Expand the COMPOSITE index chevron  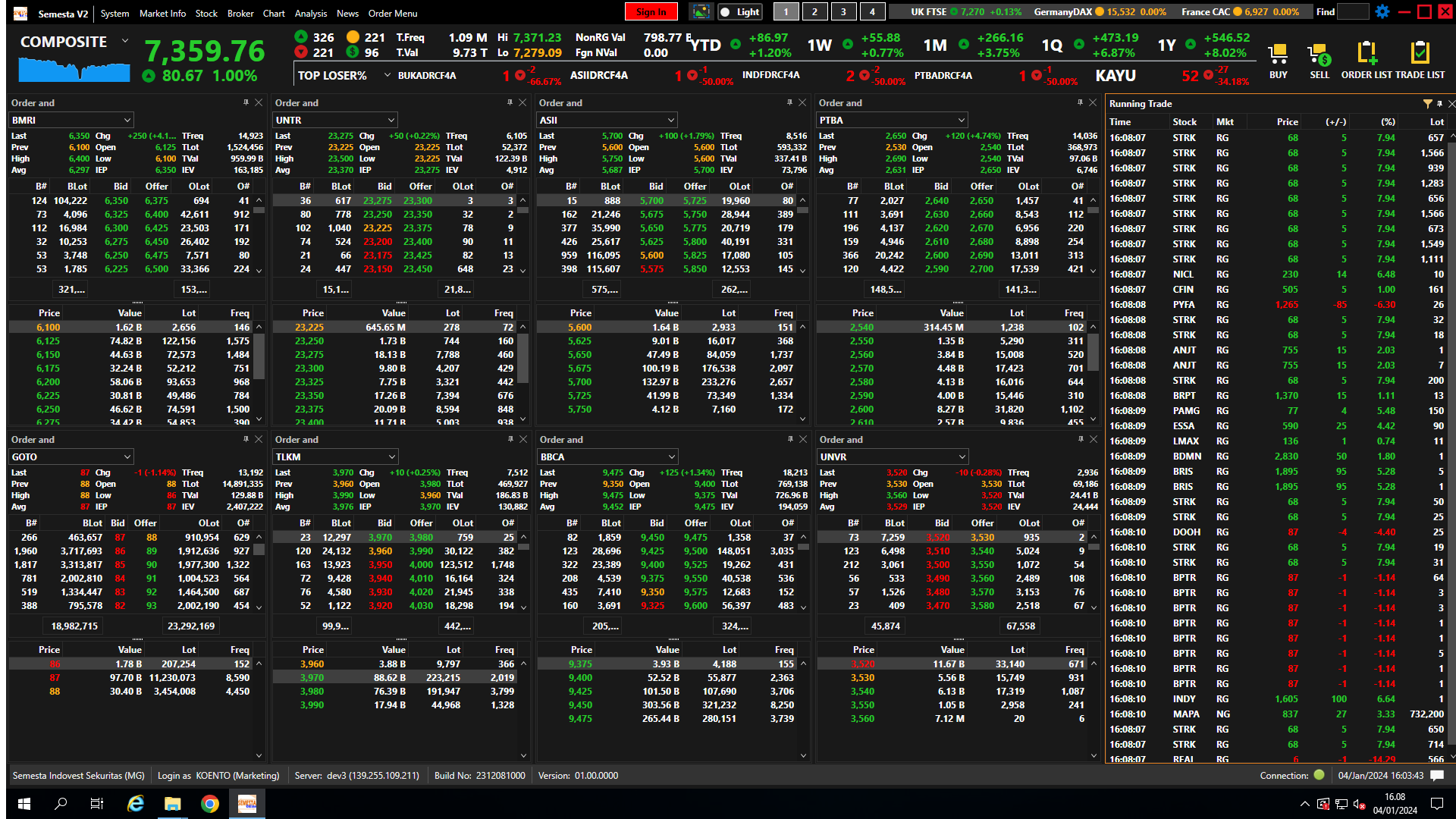pos(125,41)
